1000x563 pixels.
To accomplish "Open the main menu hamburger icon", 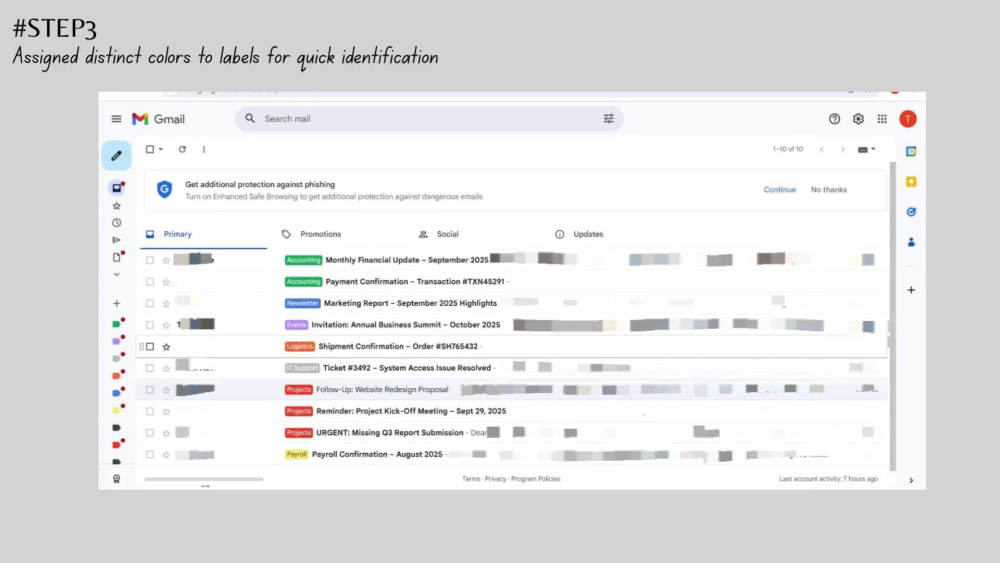I will pyautogui.click(x=116, y=119).
